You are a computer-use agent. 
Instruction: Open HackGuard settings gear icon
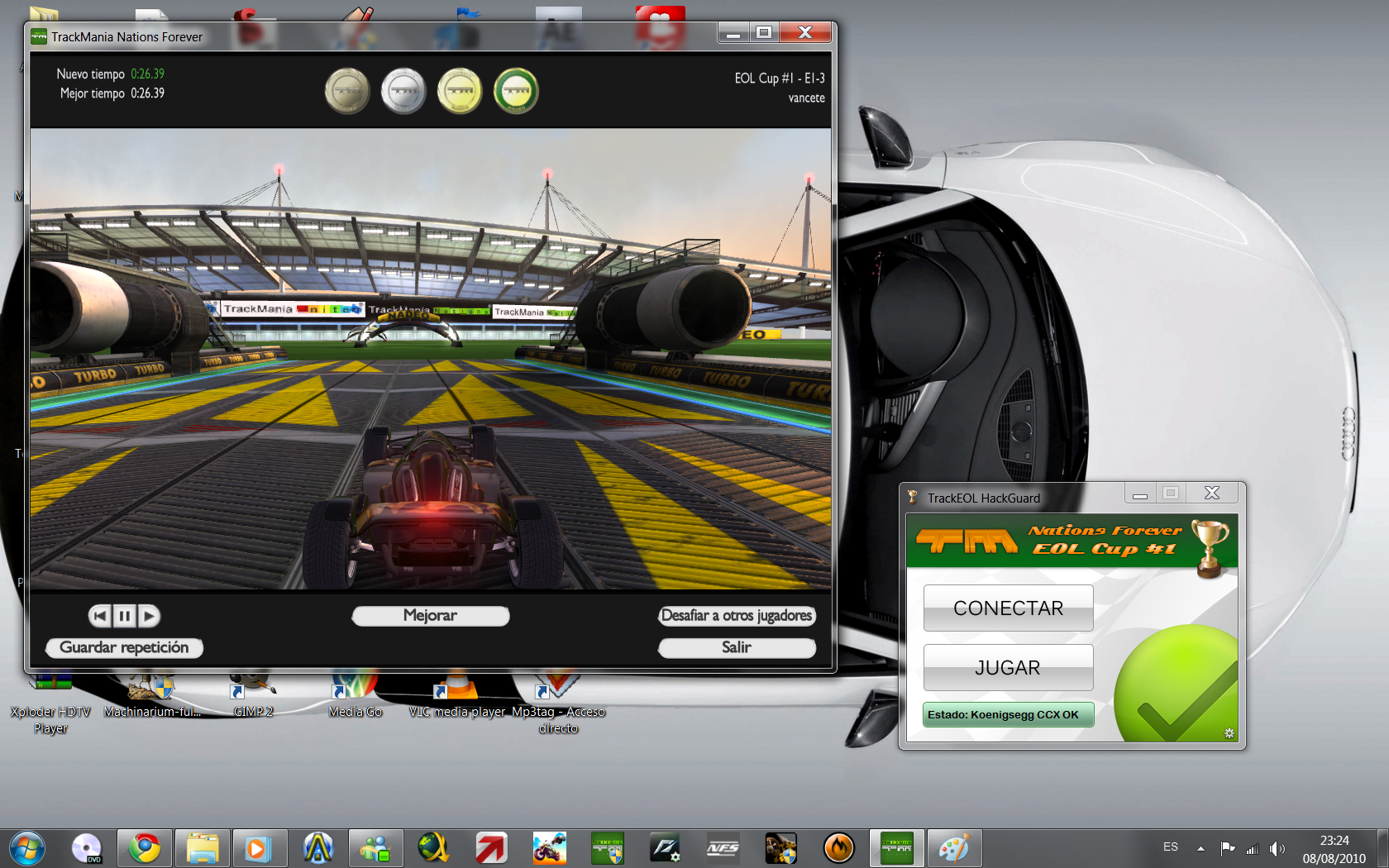click(1229, 733)
